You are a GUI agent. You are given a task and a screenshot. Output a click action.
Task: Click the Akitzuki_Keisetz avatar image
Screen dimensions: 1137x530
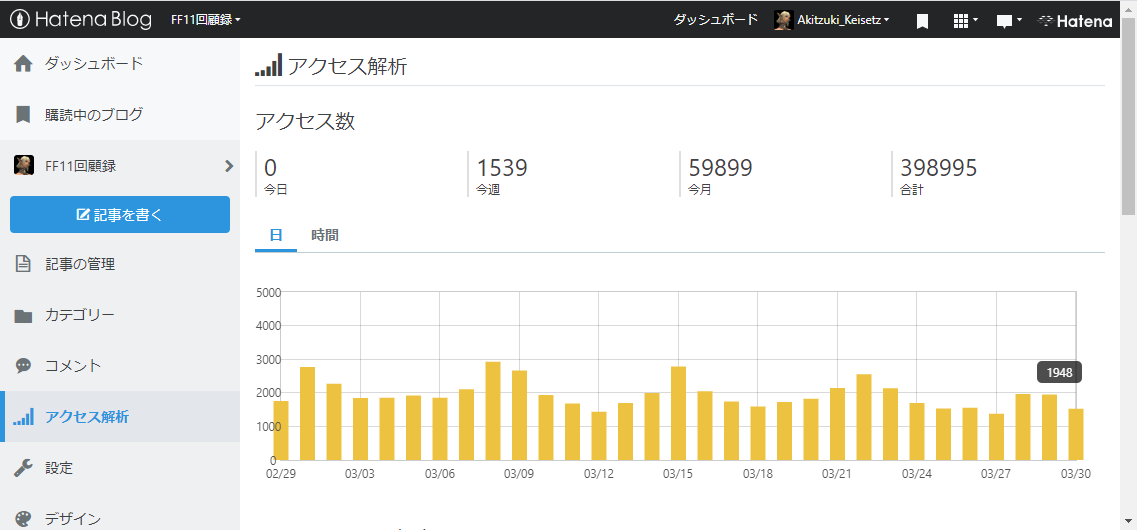[x=783, y=20]
